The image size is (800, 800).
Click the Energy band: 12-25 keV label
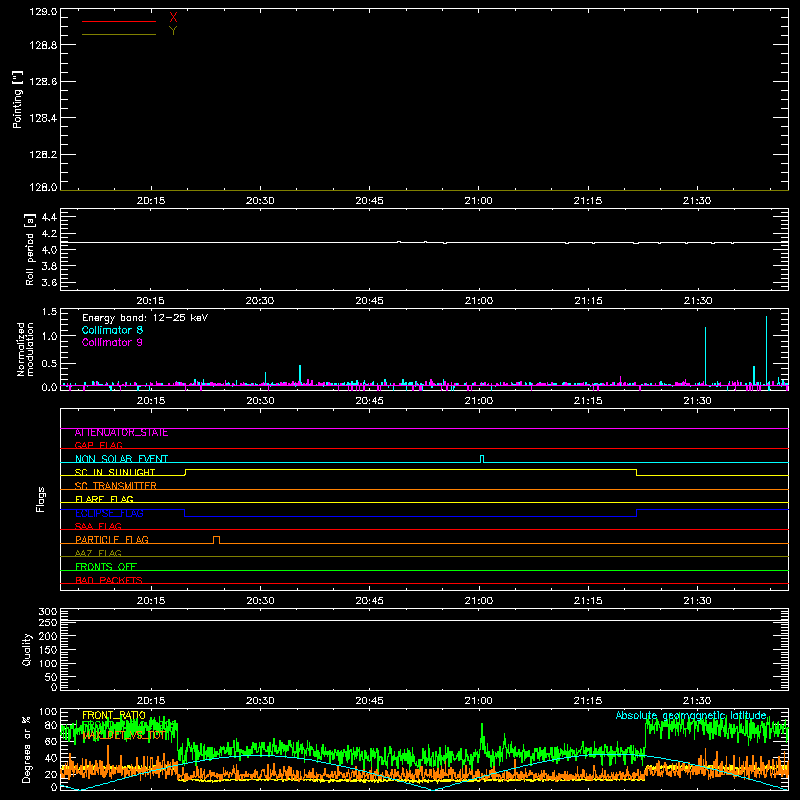[145, 318]
